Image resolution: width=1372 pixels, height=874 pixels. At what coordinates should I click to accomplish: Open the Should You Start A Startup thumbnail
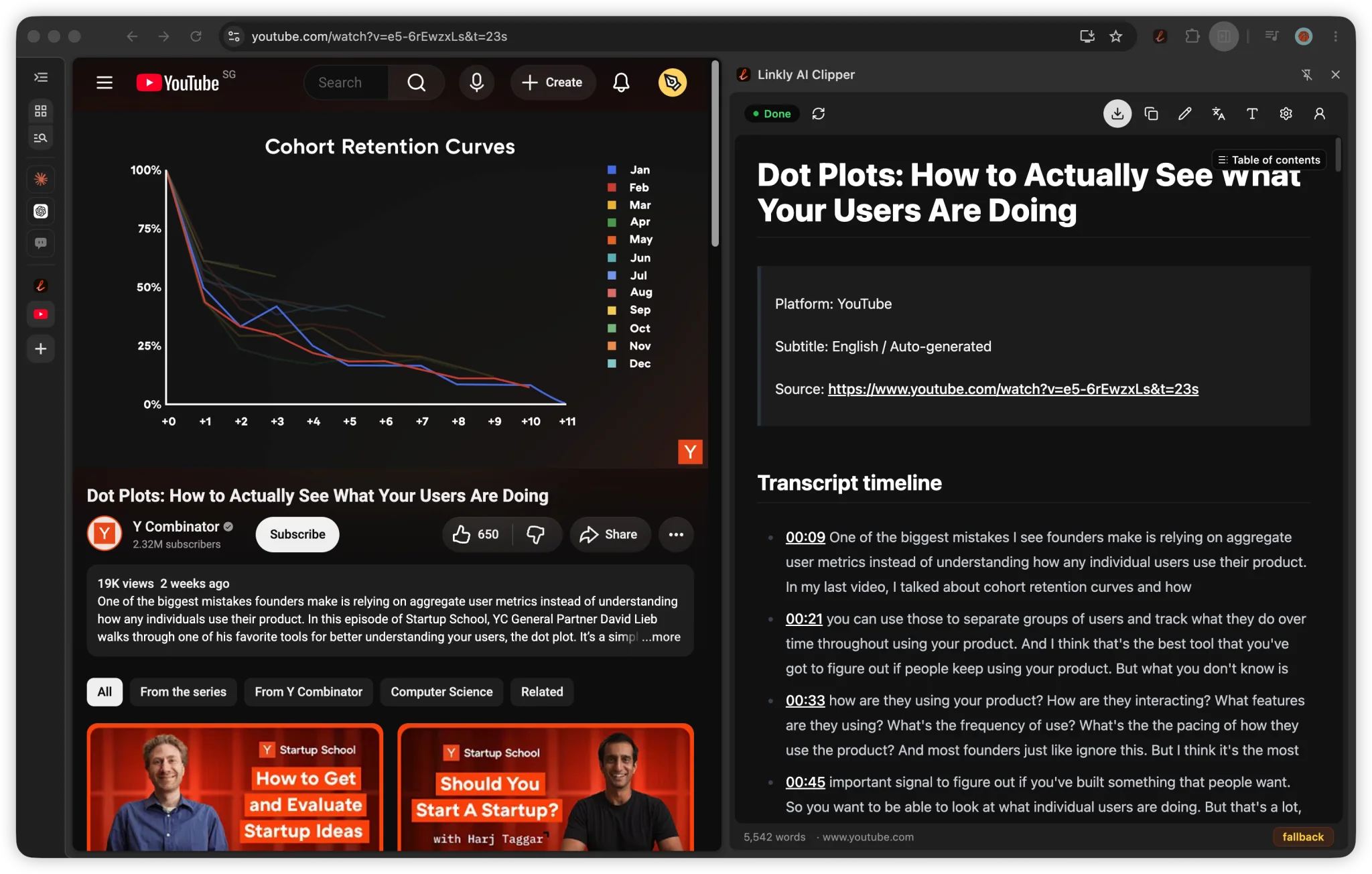click(545, 788)
